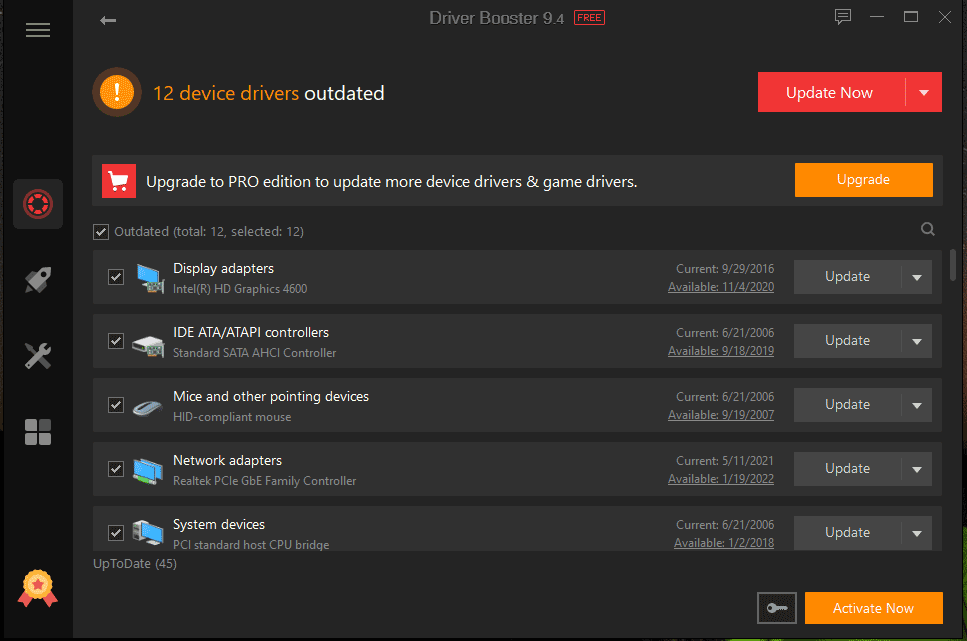Update the Realtek PCIe GbE driver
The image size is (967, 641).
(847, 469)
